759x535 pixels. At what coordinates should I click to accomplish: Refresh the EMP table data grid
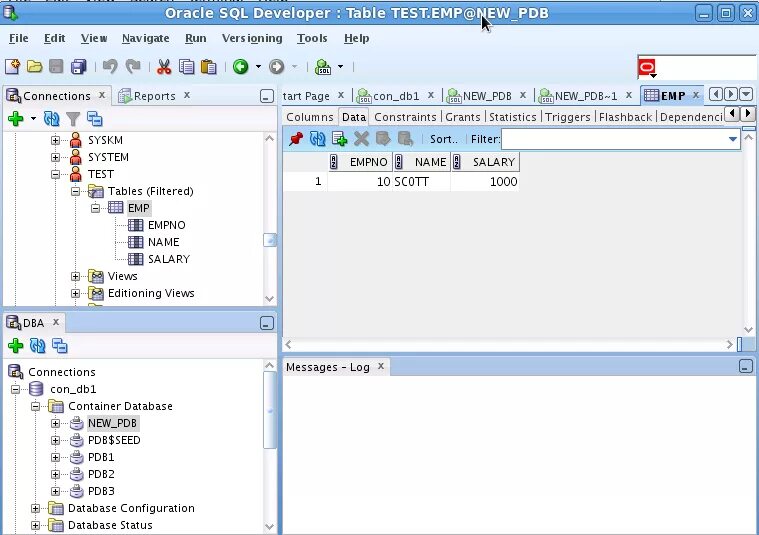tap(318, 139)
